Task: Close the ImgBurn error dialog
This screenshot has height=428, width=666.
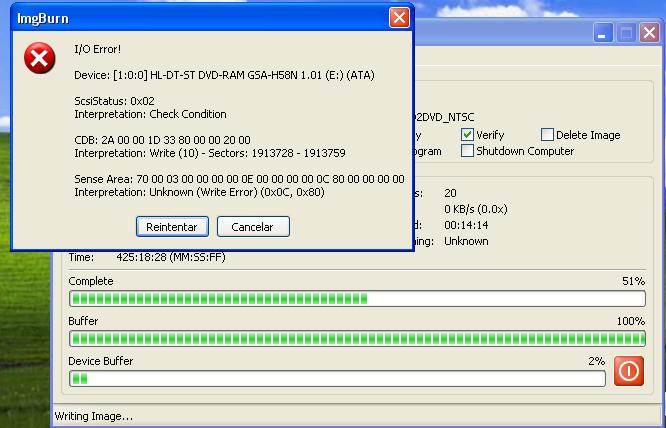Action: [x=399, y=18]
